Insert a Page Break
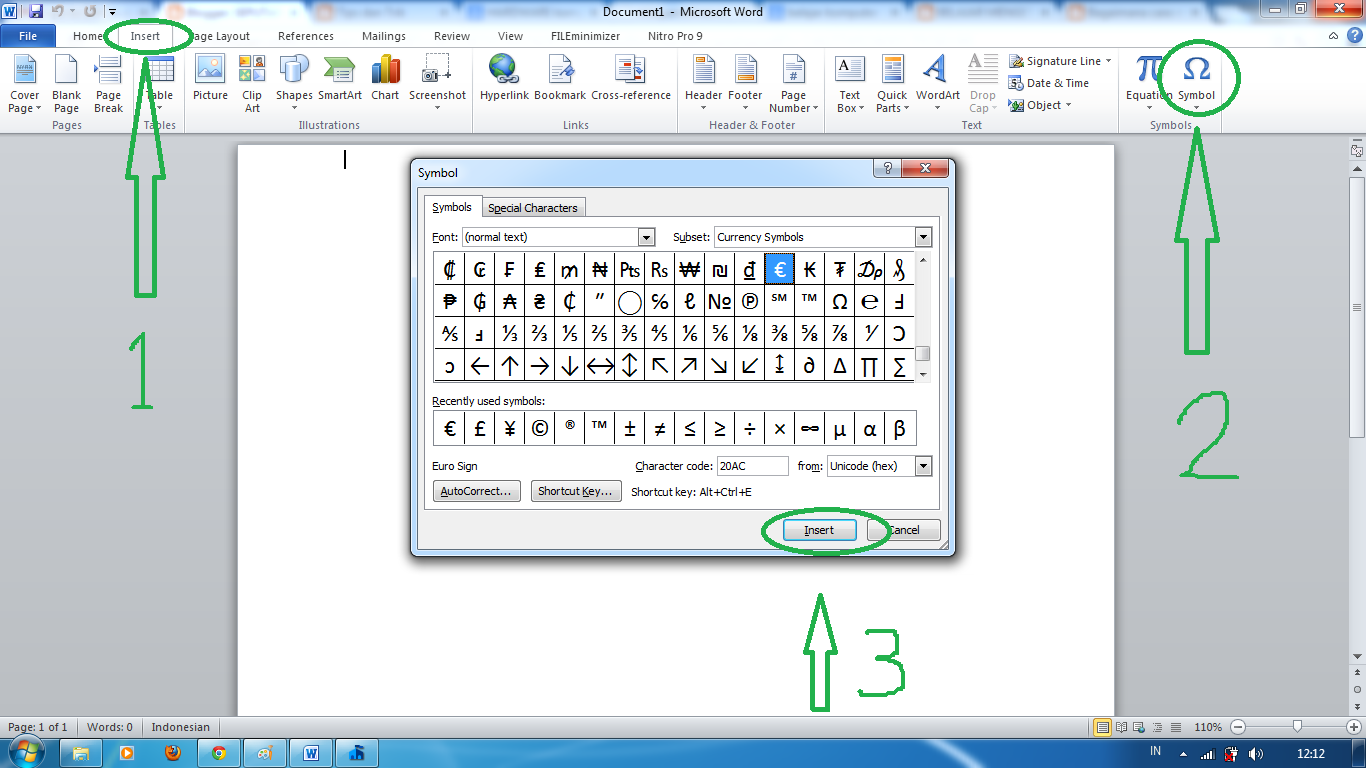Viewport: 1366px width, 768px height. point(108,84)
